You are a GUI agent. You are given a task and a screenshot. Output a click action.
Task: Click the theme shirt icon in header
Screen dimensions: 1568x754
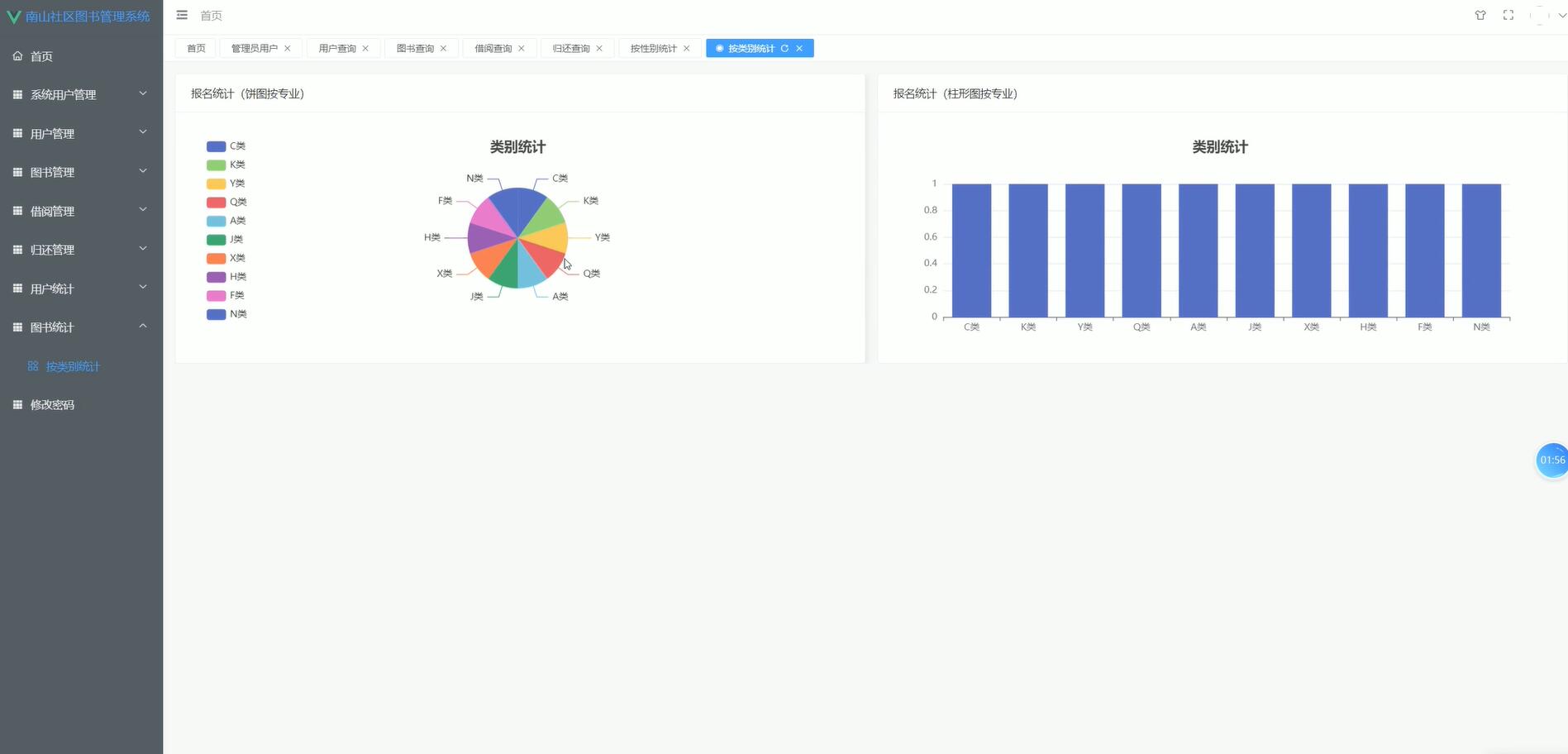coord(1480,15)
